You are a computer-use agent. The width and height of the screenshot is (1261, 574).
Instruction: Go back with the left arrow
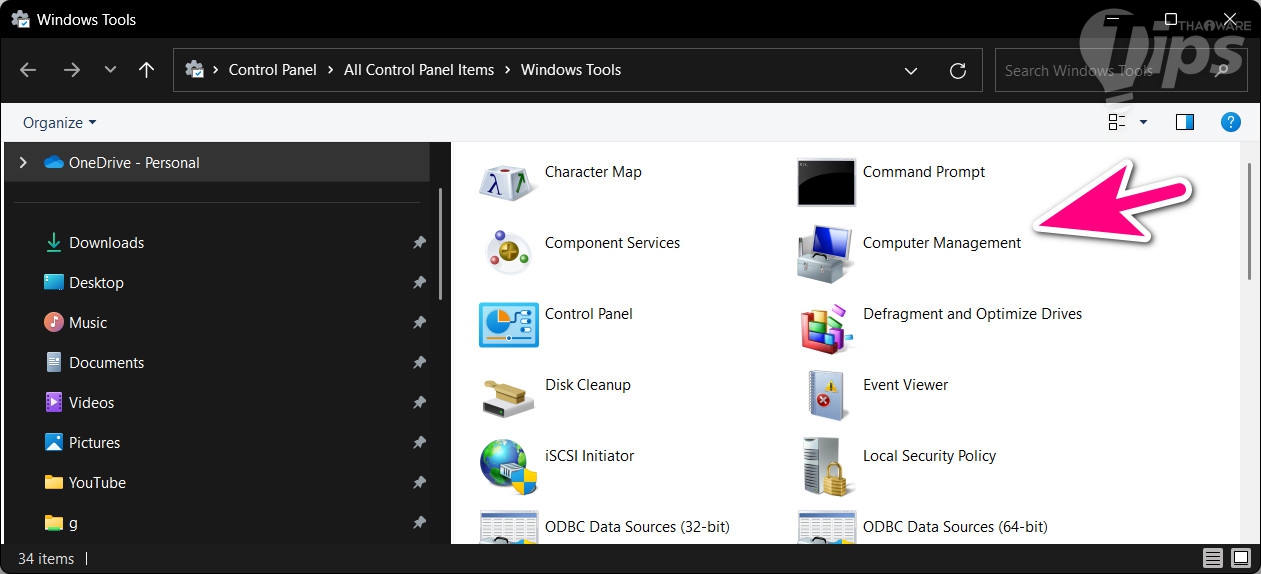click(x=28, y=70)
